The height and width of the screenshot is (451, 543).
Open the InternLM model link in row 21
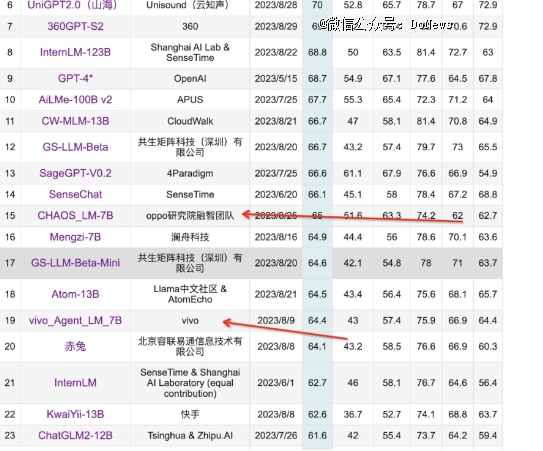[75, 383]
